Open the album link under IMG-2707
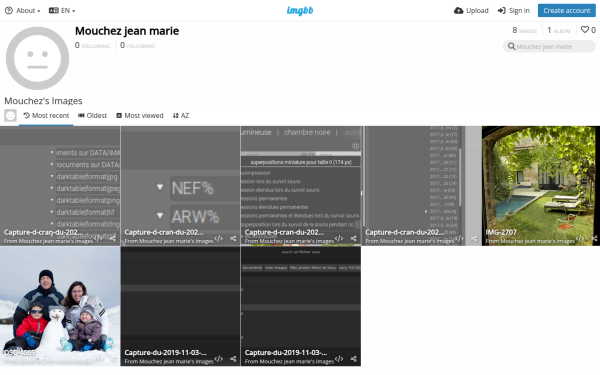600x375 pixels. coord(537,241)
